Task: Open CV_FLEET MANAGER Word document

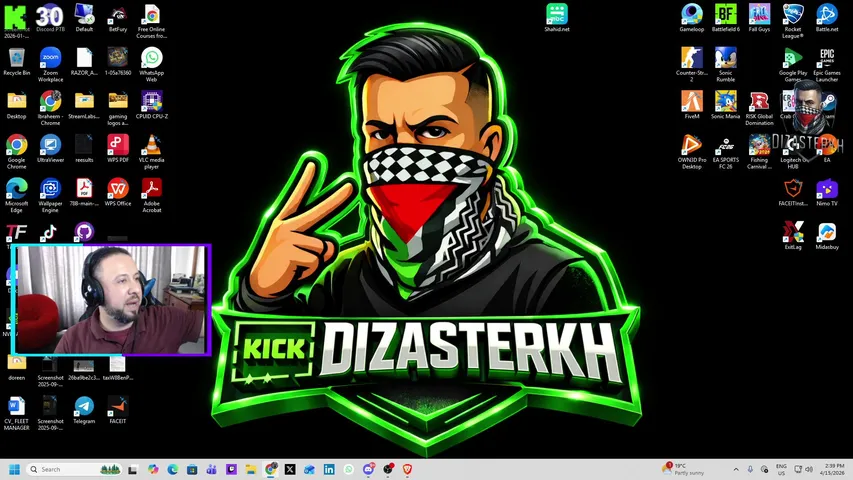Action: (x=16, y=413)
